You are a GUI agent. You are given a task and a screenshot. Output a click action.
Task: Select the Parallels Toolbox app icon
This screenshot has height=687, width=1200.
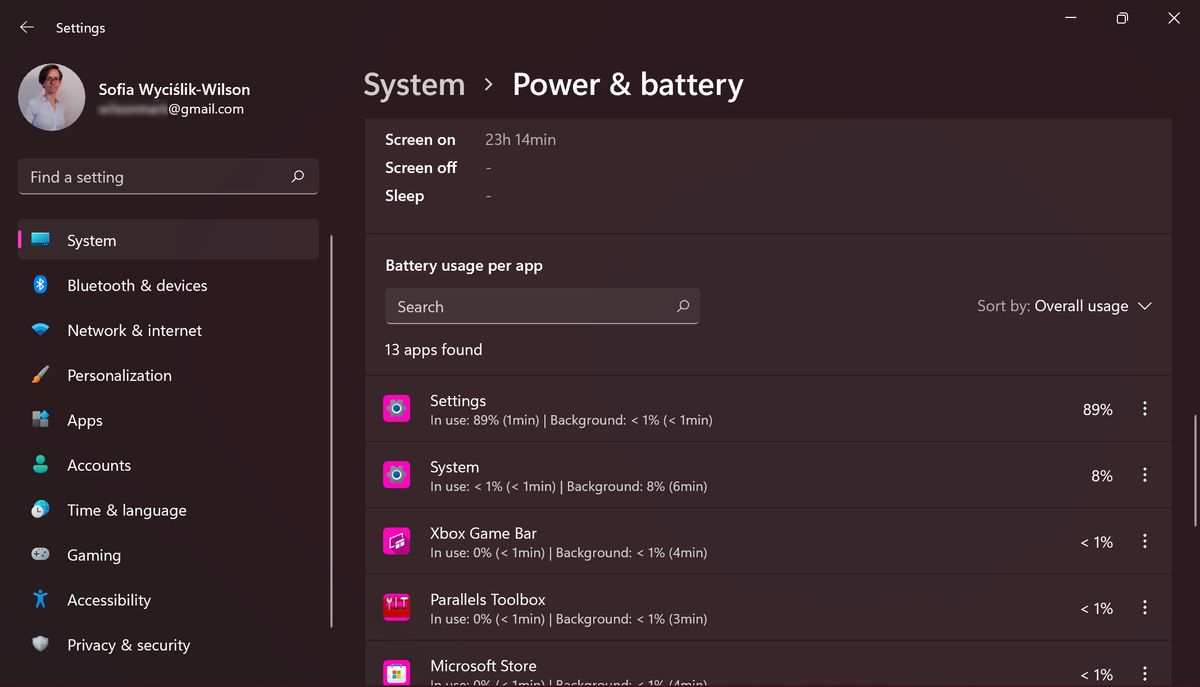point(396,607)
